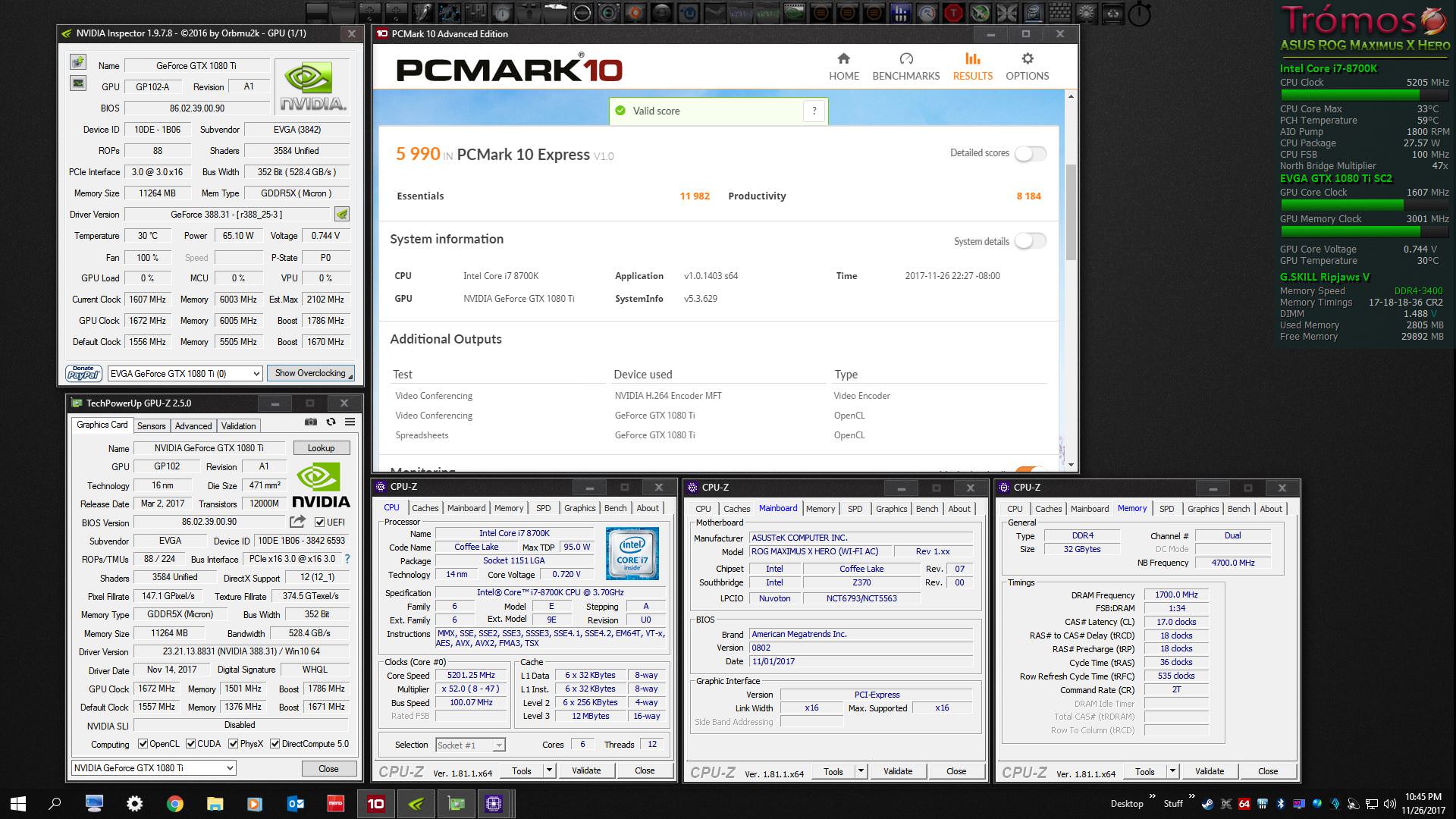Switch to PCMark 10 taskbar icon
Image resolution: width=1456 pixels, height=819 pixels.
coord(375,804)
